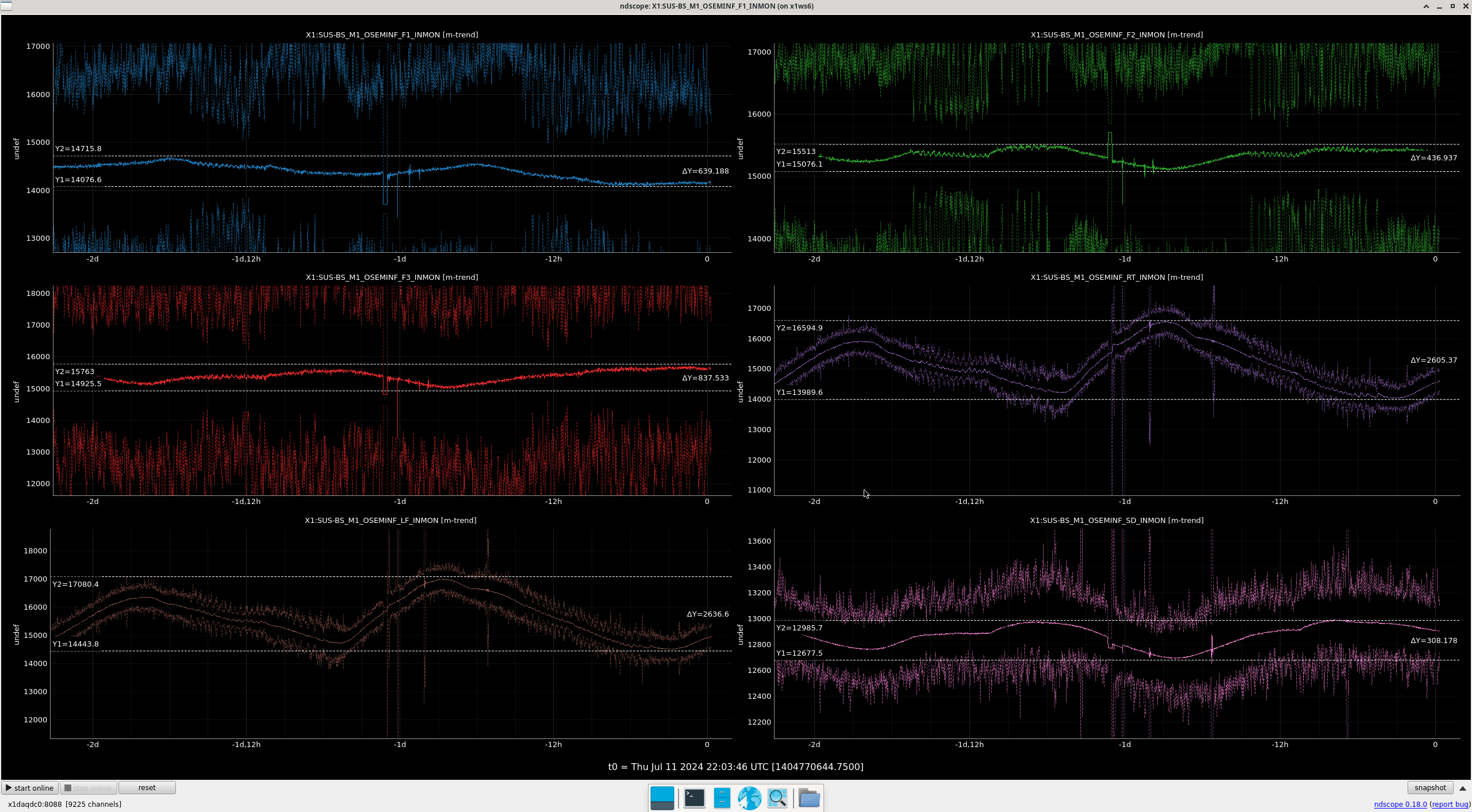The width and height of the screenshot is (1472, 812).
Task: Select the Y2=12985.7 cursor in SD plot
Action: click(x=799, y=628)
